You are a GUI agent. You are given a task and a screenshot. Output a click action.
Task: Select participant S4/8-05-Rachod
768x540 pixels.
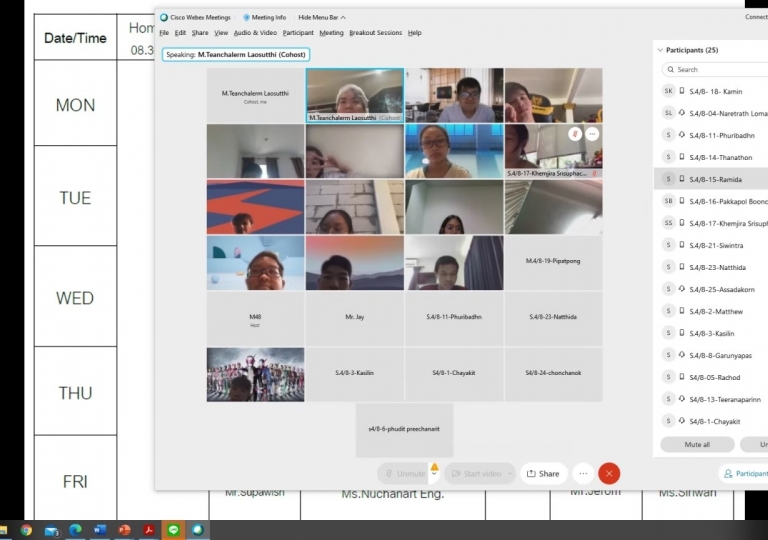point(711,377)
